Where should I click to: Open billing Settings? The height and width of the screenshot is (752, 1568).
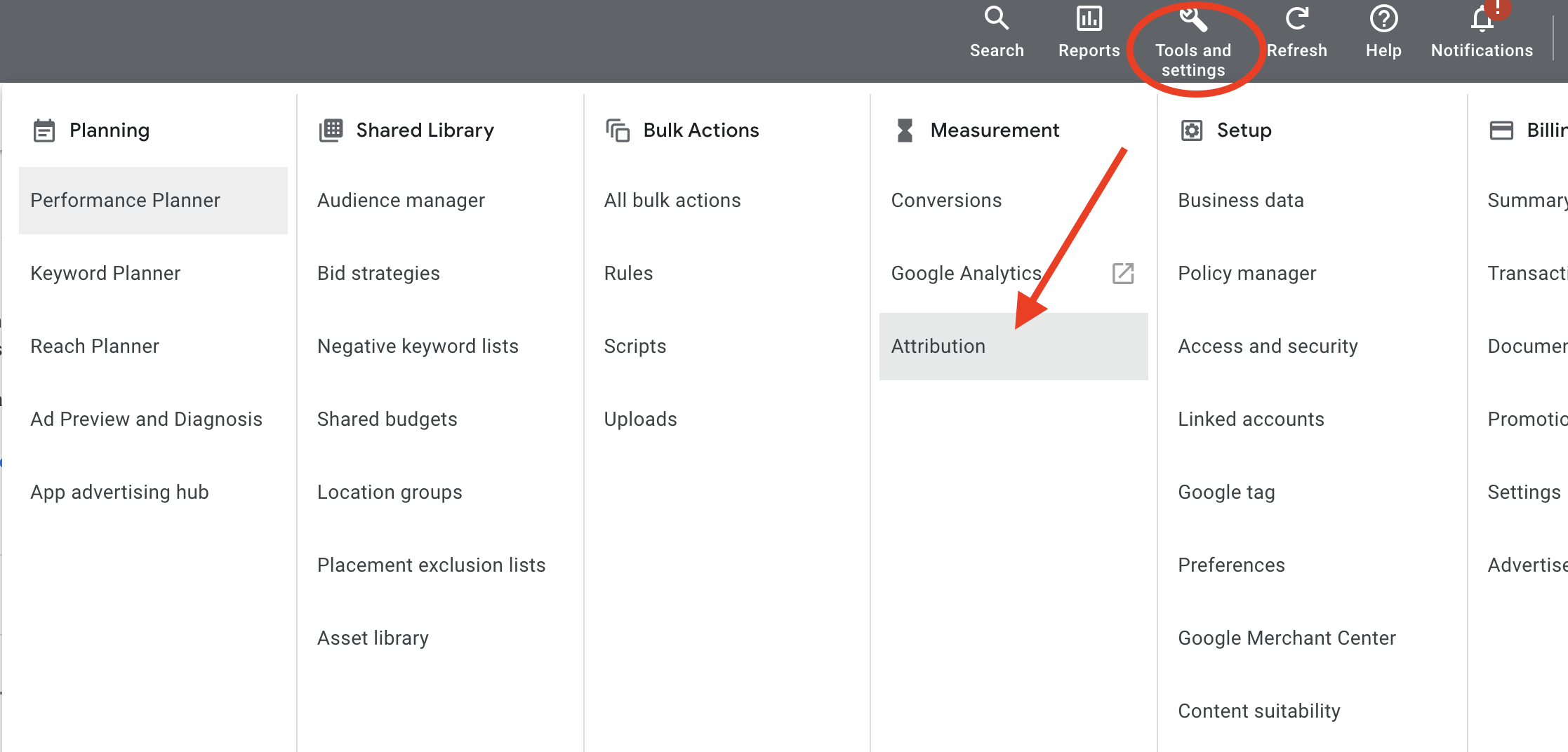pos(1524,492)
